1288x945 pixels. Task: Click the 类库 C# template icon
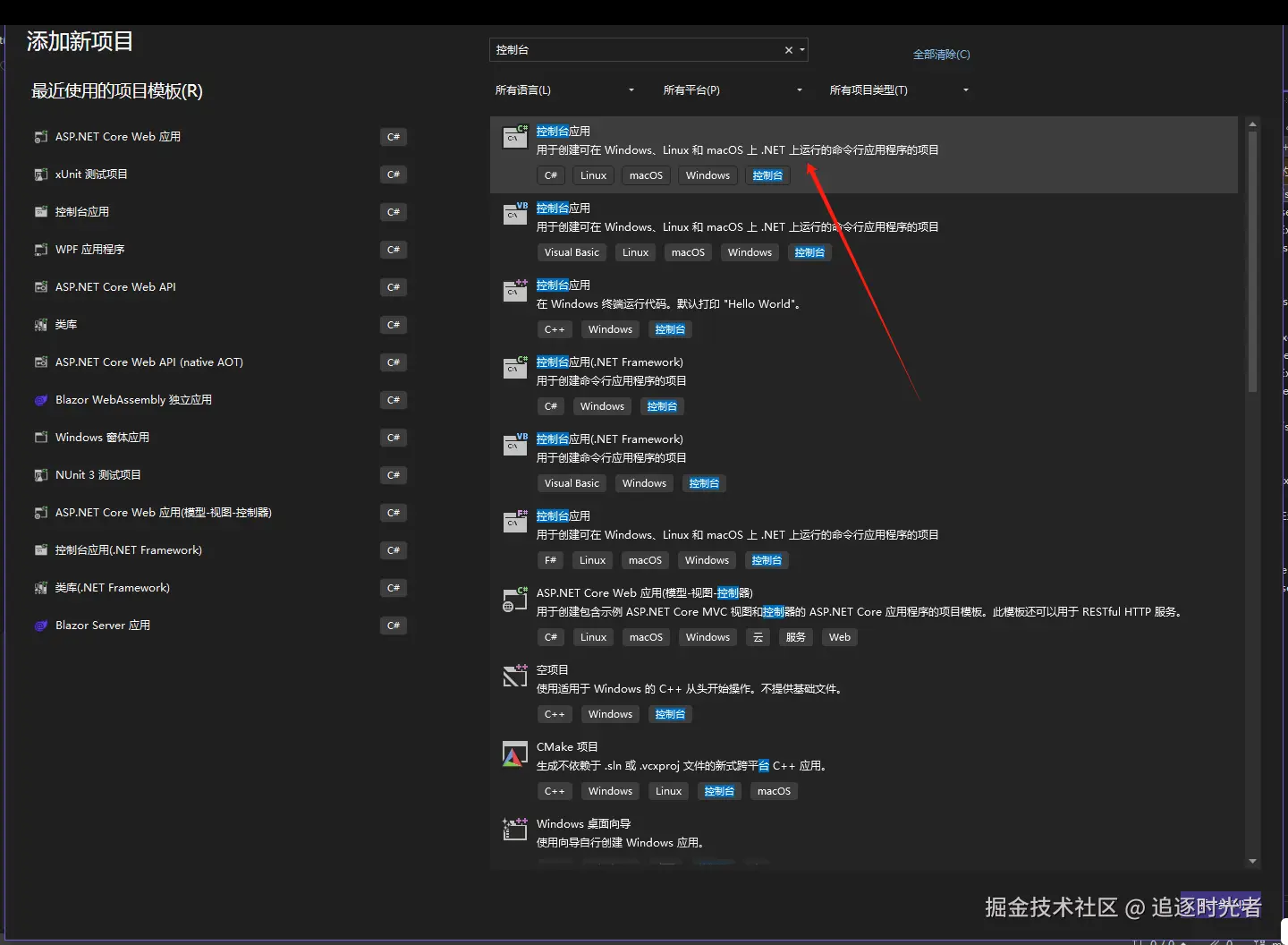coord(41,325)
